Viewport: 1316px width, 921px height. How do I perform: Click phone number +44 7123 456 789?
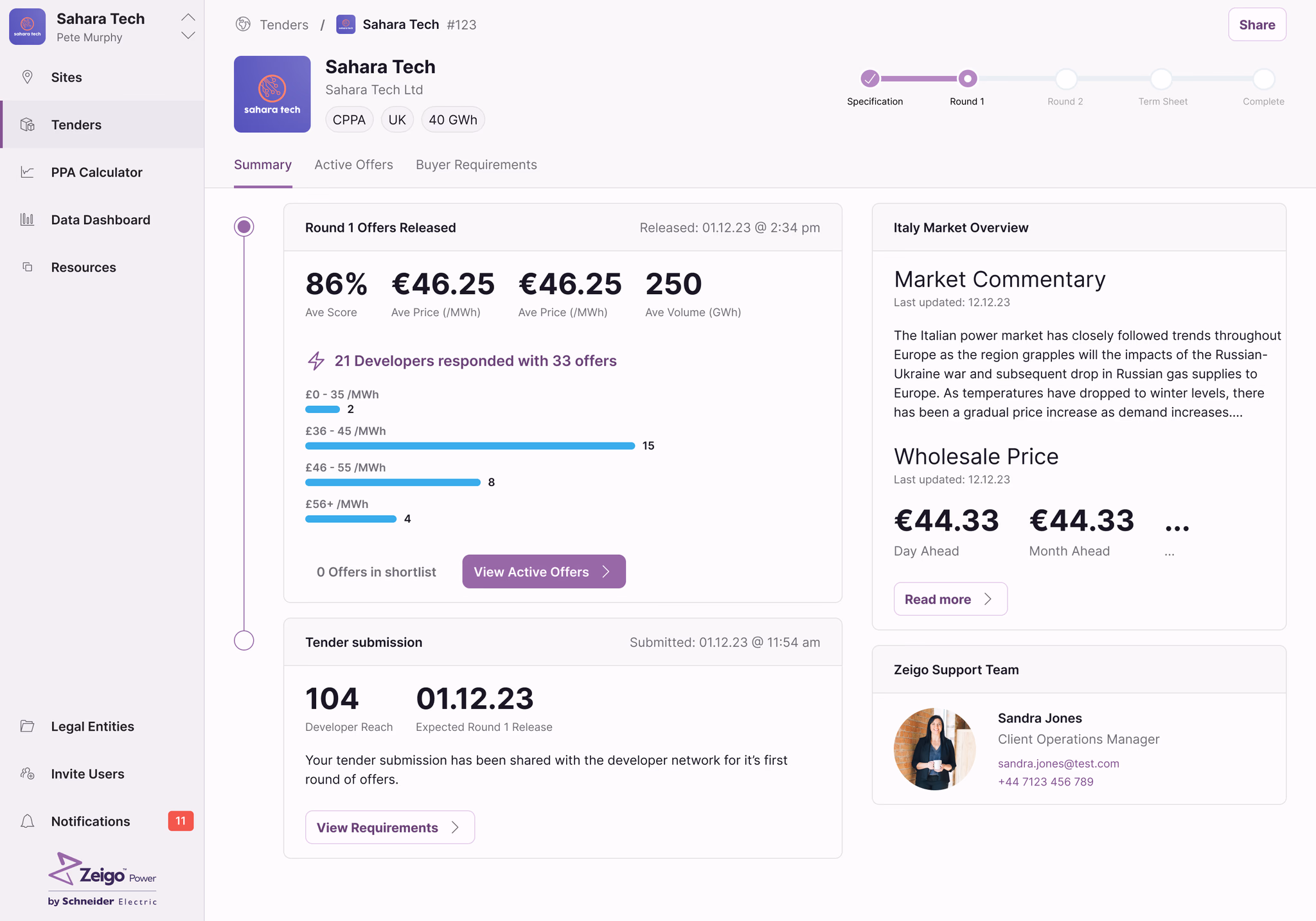tap(1045, 782)
